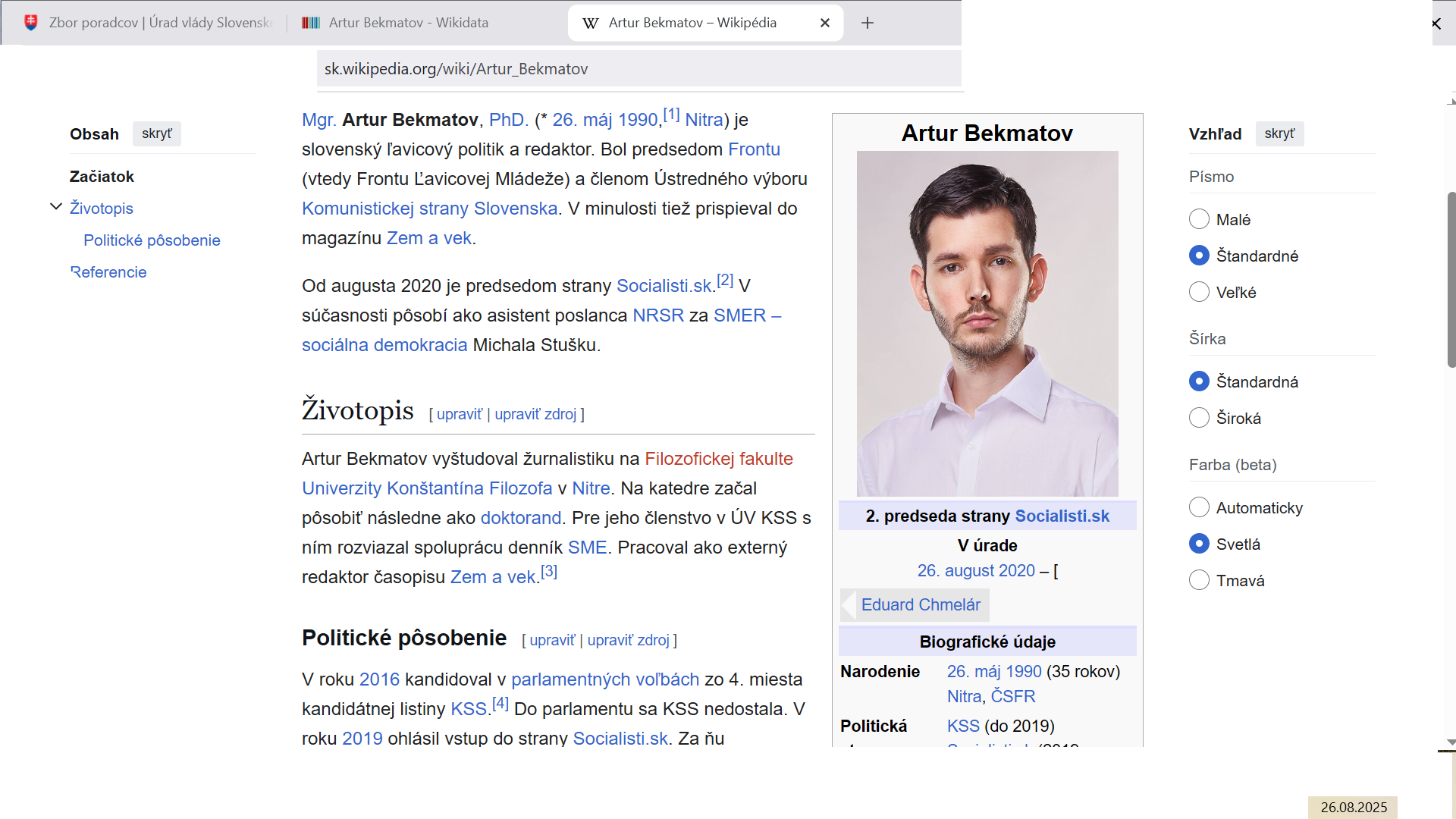Collapse the Životopis section chevron in contents
The width and height of the screenshot is (1456, 819).
click(56, 206)
